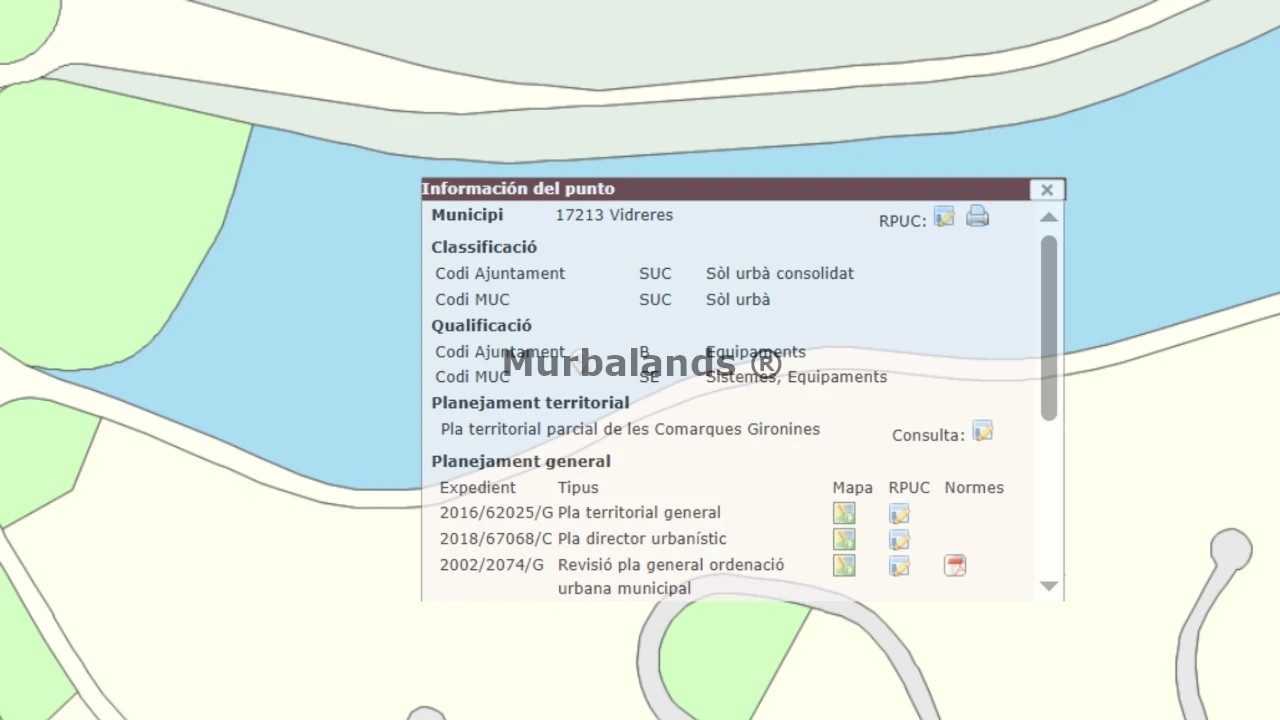The image size is (1280, 720).
Task: Open RPUC icon for Revisió pla general
Action: [899, 566]
